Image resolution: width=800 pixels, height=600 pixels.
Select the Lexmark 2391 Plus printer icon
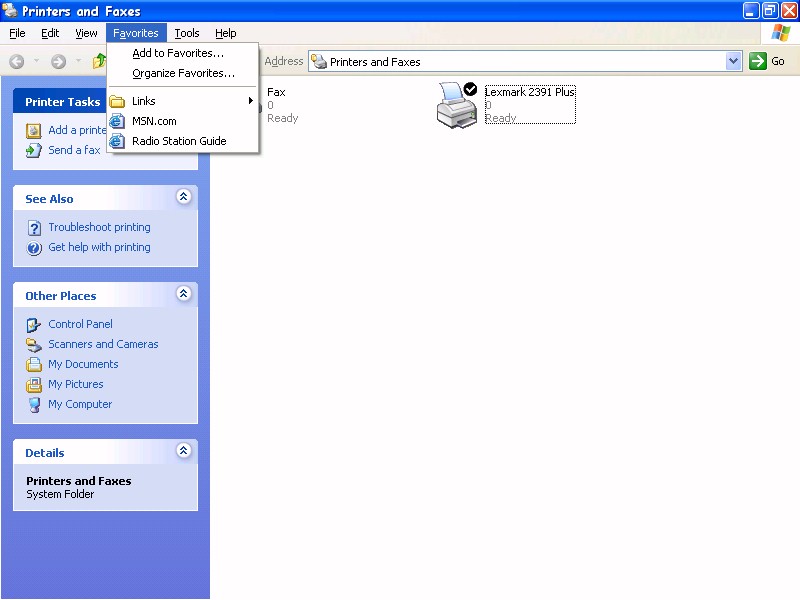click(457, 105)
